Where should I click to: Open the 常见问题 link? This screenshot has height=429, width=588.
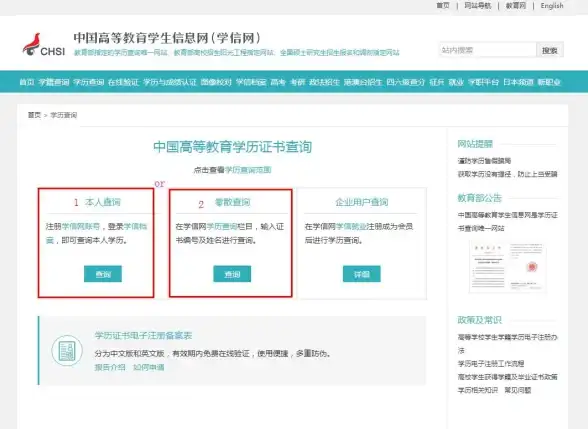(x=518, y=390)
